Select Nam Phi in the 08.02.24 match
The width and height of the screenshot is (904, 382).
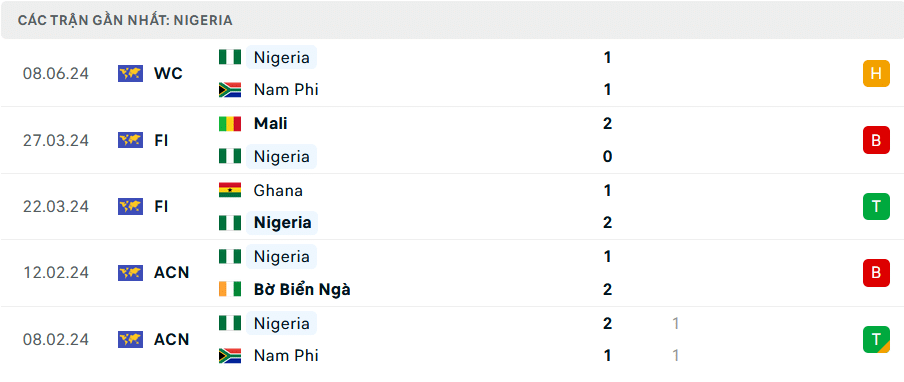tap(286, 355)
